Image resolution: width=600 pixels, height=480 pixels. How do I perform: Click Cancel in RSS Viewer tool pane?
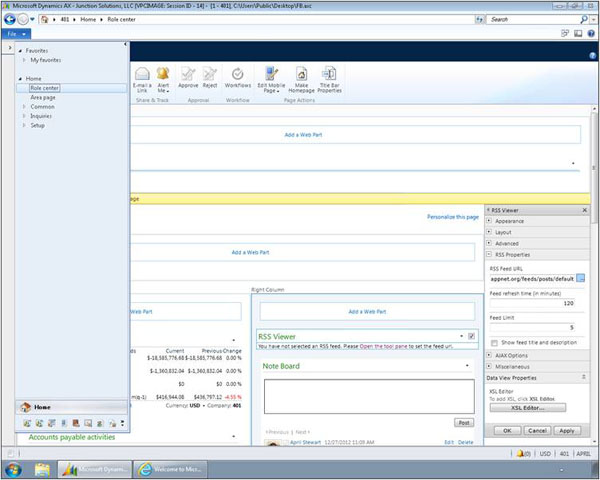click(537, 431)
